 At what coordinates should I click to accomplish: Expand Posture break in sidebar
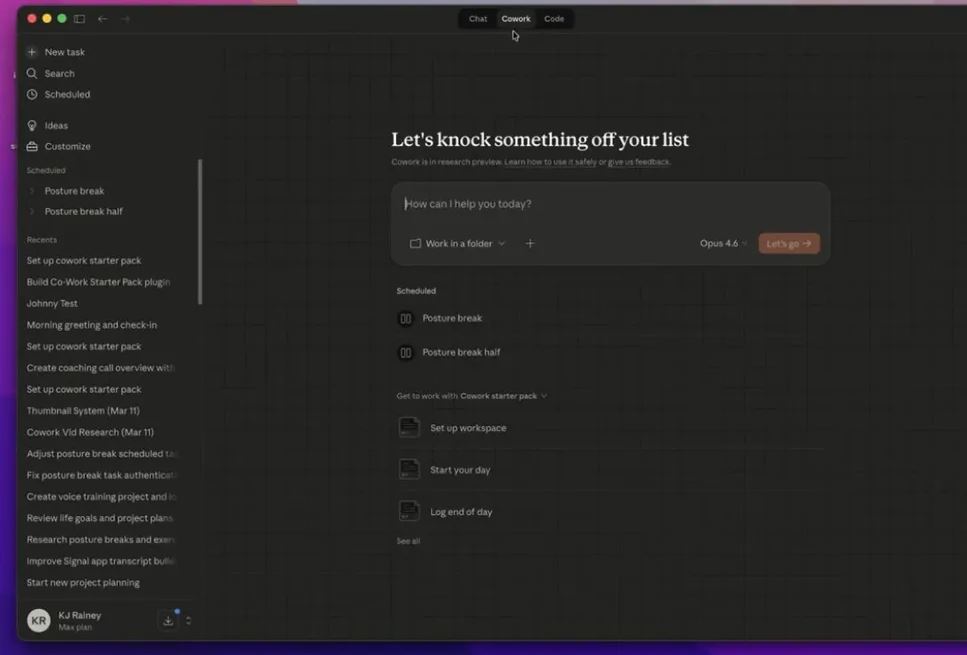tap(32, 191)
